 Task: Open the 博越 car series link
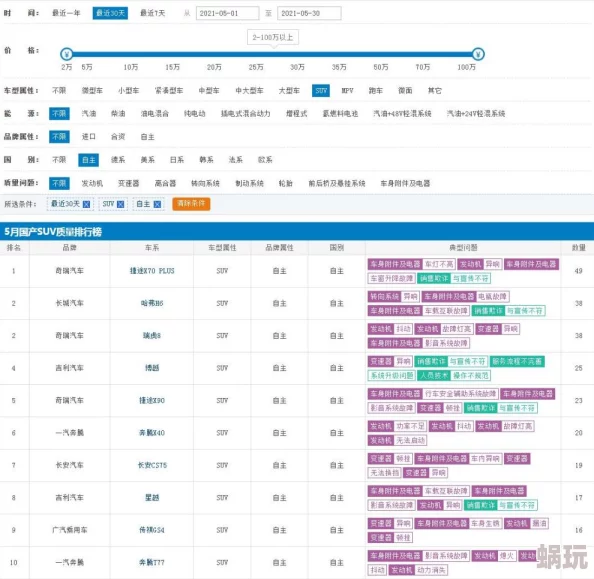tap(152, 368)
